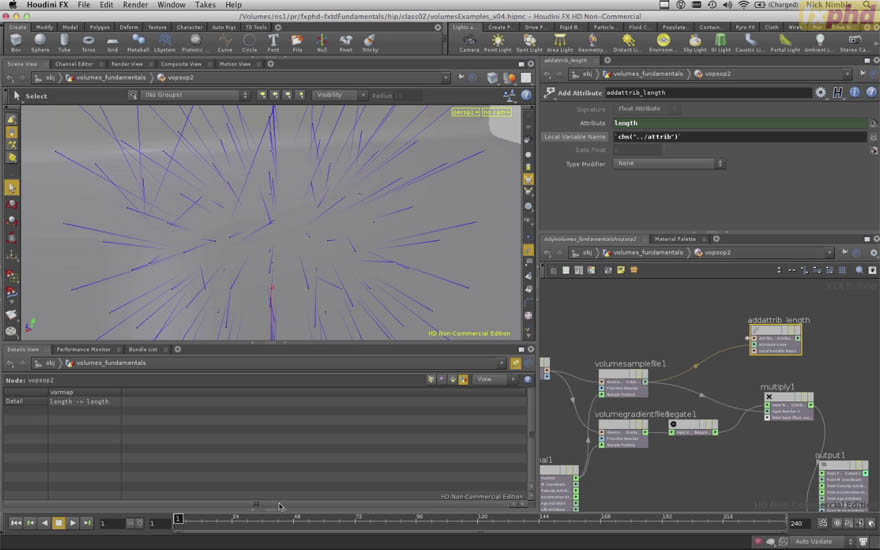This screenshot has height=550, width=880.
Task: Select the Portal Light shelf tool
Action: point(785,42)
